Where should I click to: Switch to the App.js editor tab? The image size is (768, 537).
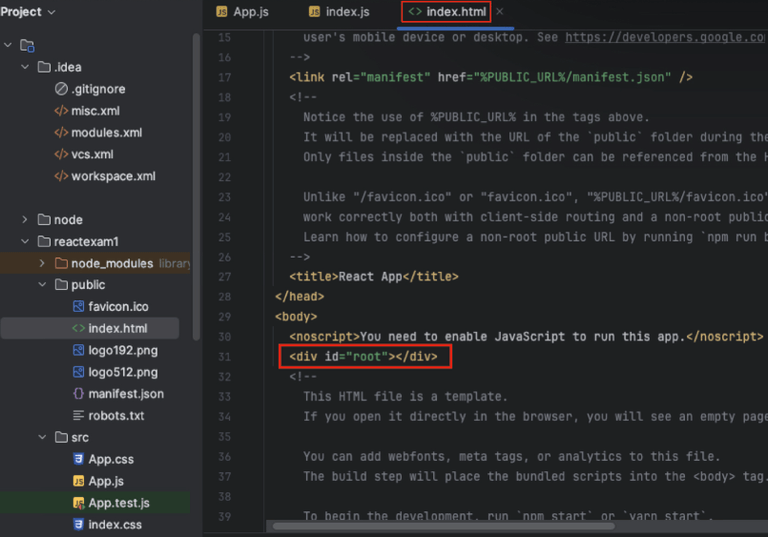tap(242, 12)
